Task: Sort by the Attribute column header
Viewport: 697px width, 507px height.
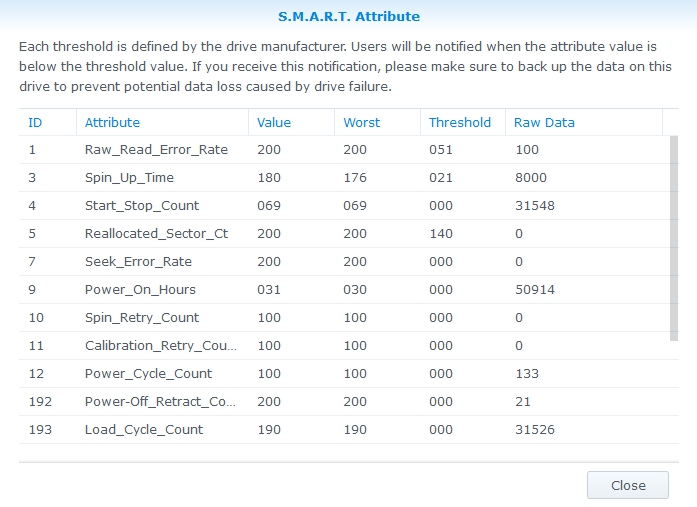Action: [x=112, y=122]
